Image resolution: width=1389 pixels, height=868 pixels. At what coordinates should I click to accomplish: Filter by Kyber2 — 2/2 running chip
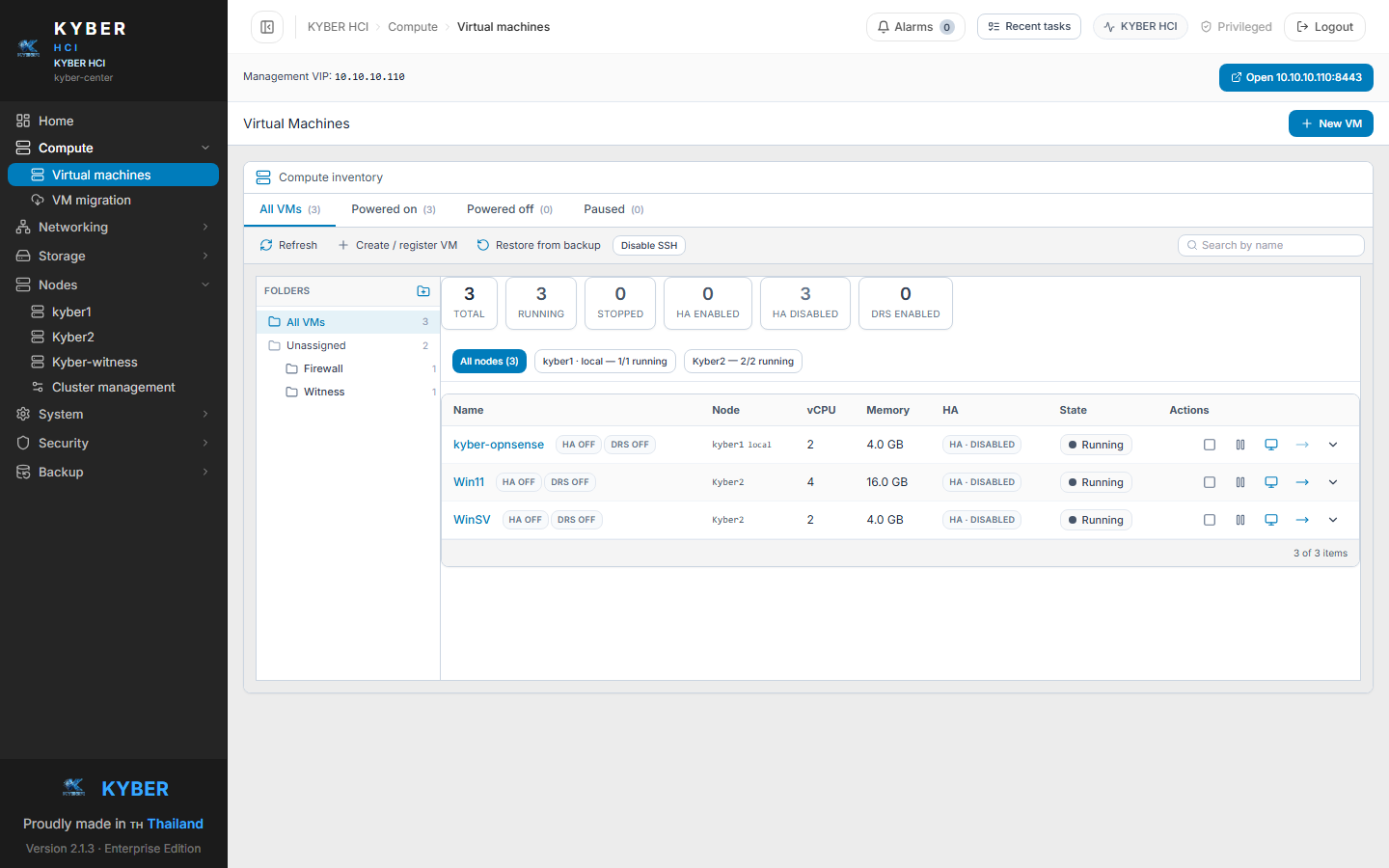pyautogui.click(x=743, y=361)
